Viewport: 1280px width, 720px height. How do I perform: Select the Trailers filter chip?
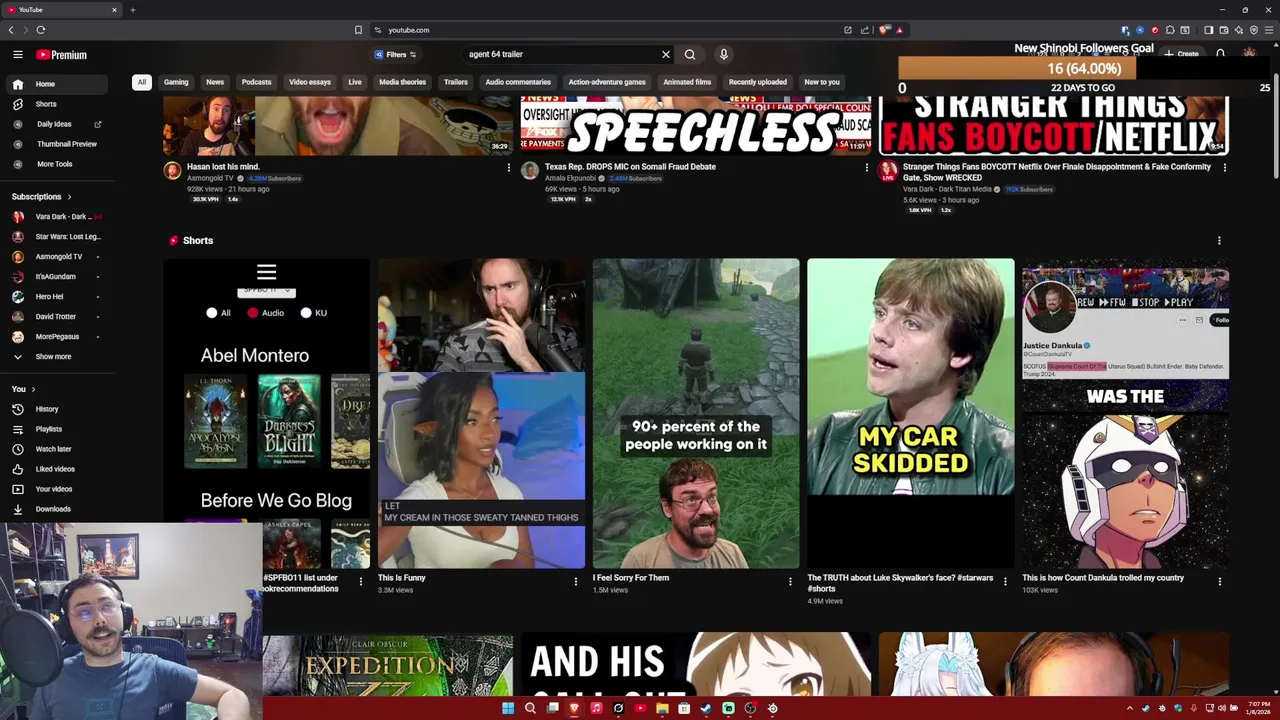[456, 82]
